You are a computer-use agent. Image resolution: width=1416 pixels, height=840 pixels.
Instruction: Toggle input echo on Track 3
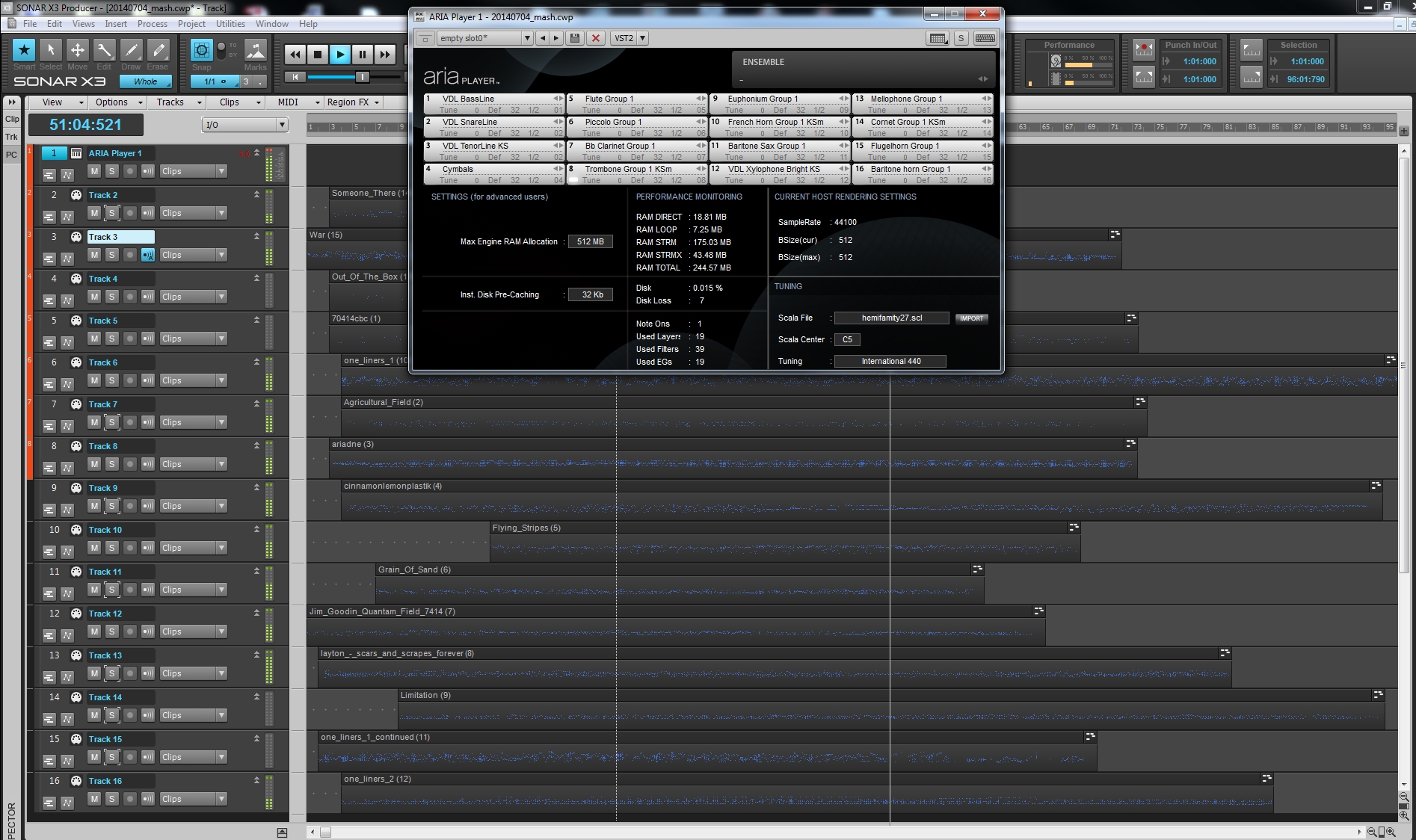[x=148, y=255]
